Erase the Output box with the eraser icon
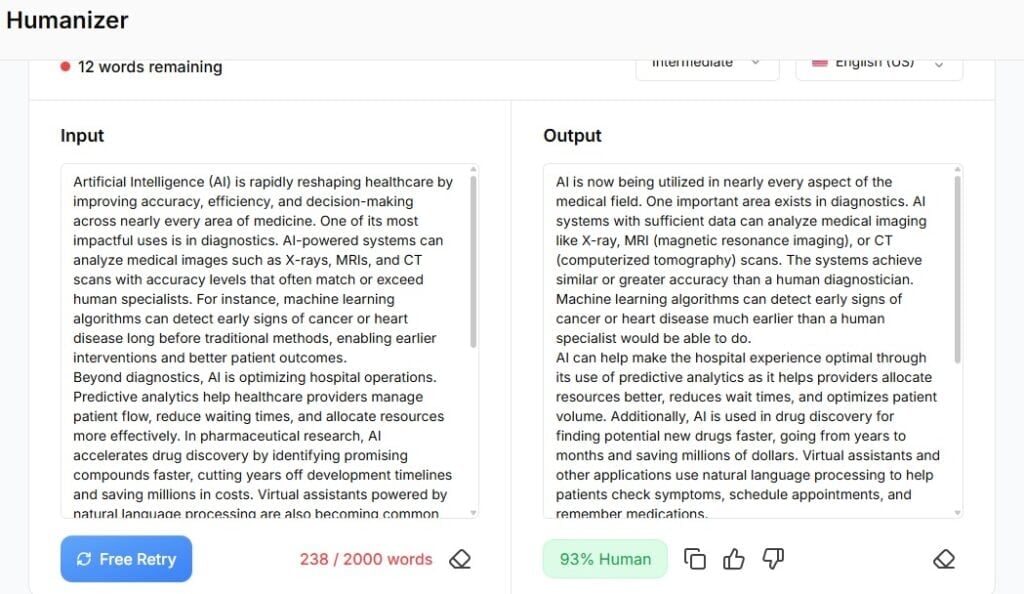The width and height of the screenshot is (1024, 594). coord(943,559)
